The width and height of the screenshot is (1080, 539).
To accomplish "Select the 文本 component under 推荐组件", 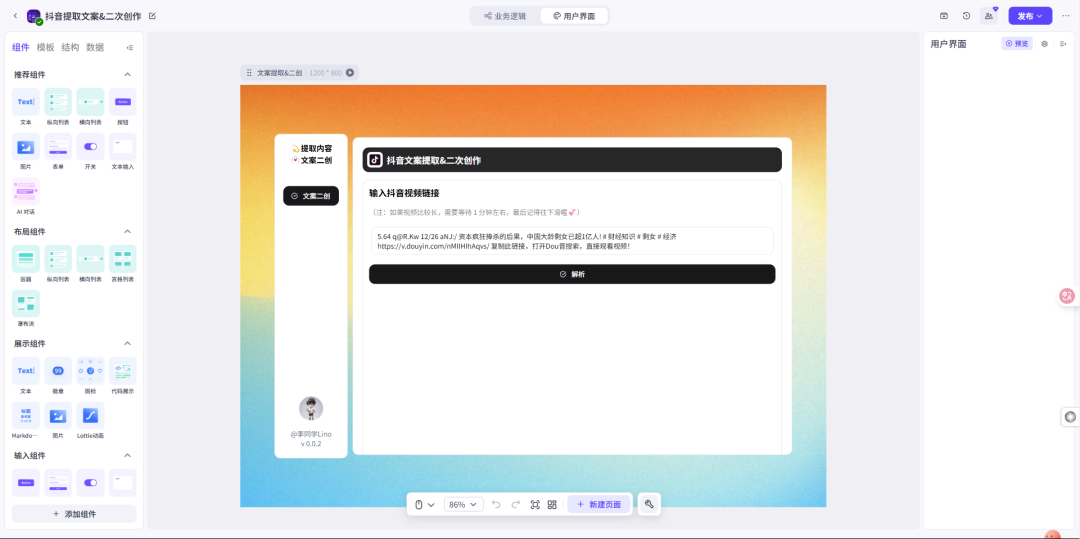I will (25, 102).
